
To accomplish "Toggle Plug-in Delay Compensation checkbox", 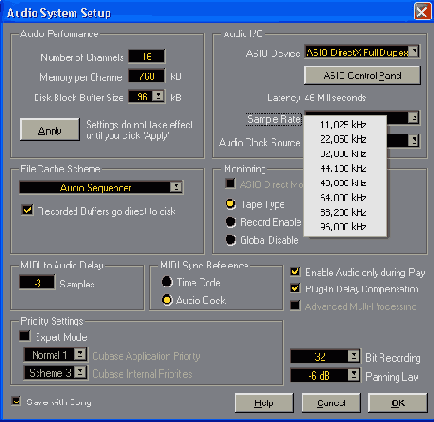I will coord(295,288).
